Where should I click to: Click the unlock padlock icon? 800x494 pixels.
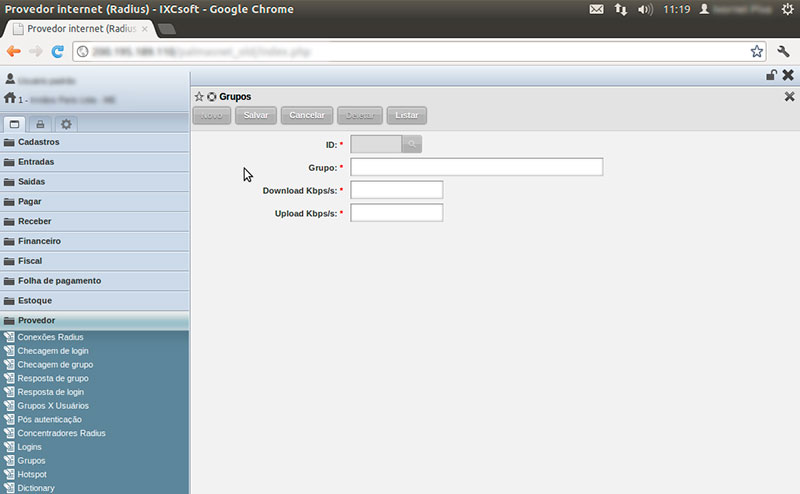click(771, 75)
